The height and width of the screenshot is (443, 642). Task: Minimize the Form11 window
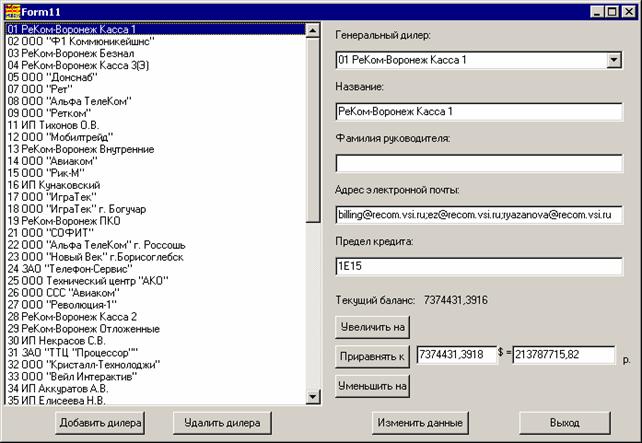coord(597,12)
